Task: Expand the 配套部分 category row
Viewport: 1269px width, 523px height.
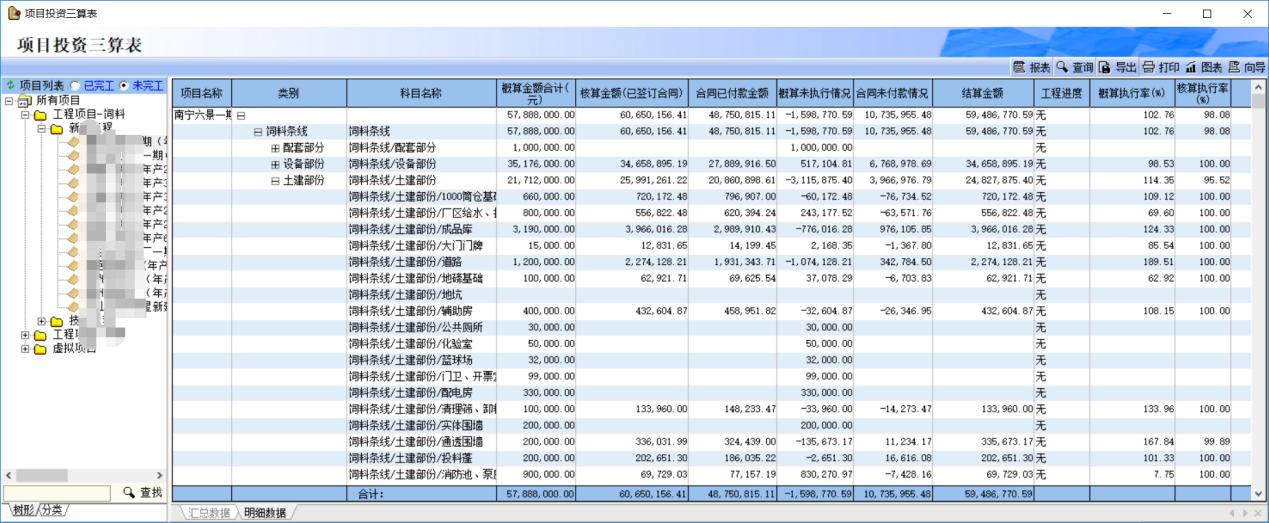Action: [x=274, y=148]
